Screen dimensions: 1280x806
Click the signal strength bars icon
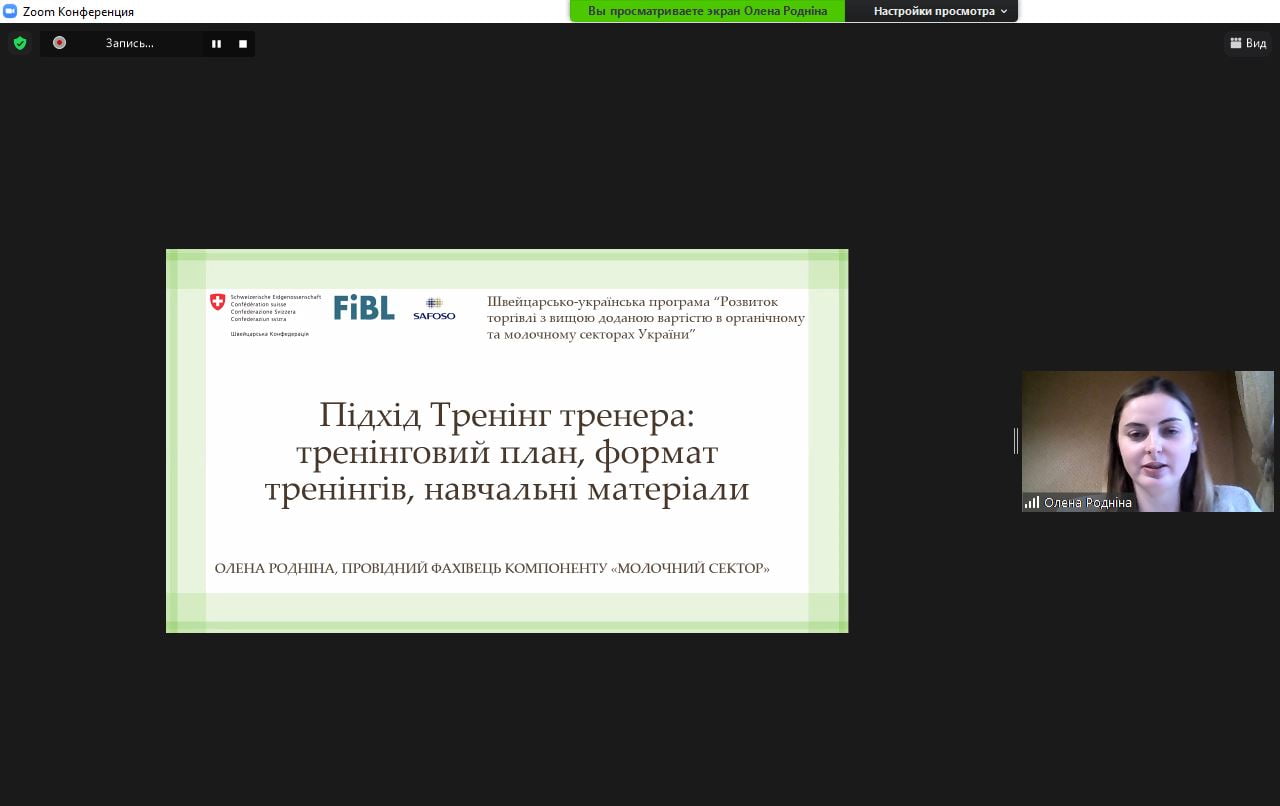(1031, 503)
